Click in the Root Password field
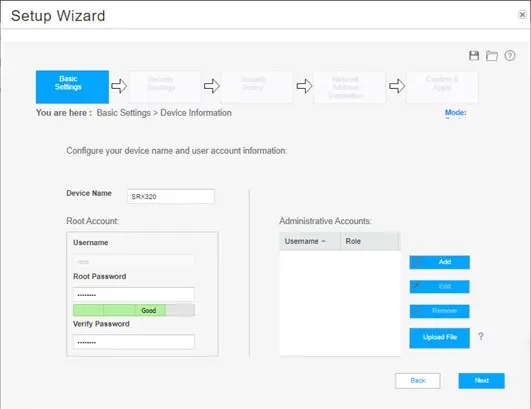Viewport: 531px width, 409px height. [134, 295]
